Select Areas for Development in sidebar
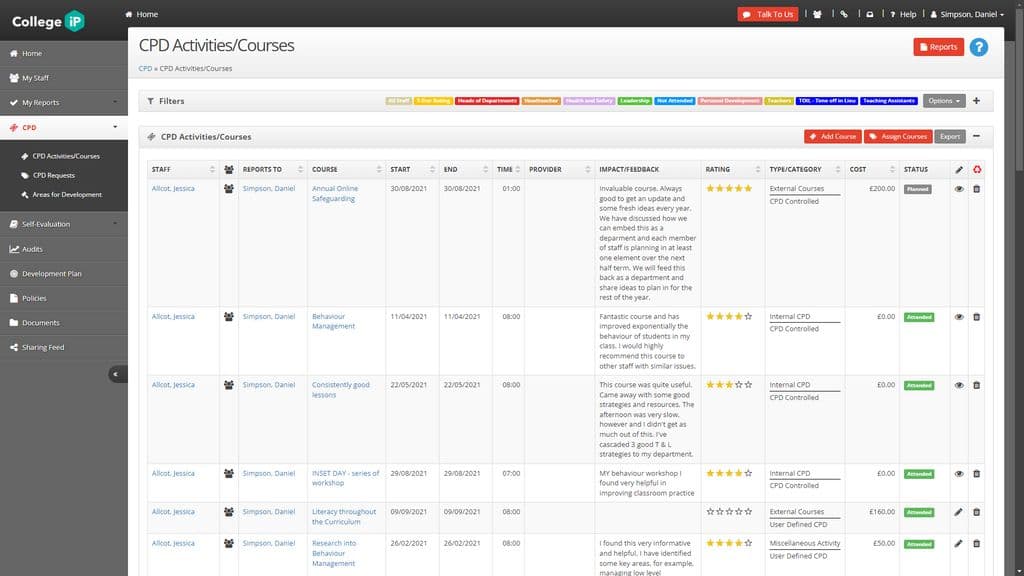The height and width of the screenshot is (576, 1024). click(x=67, y=194)
